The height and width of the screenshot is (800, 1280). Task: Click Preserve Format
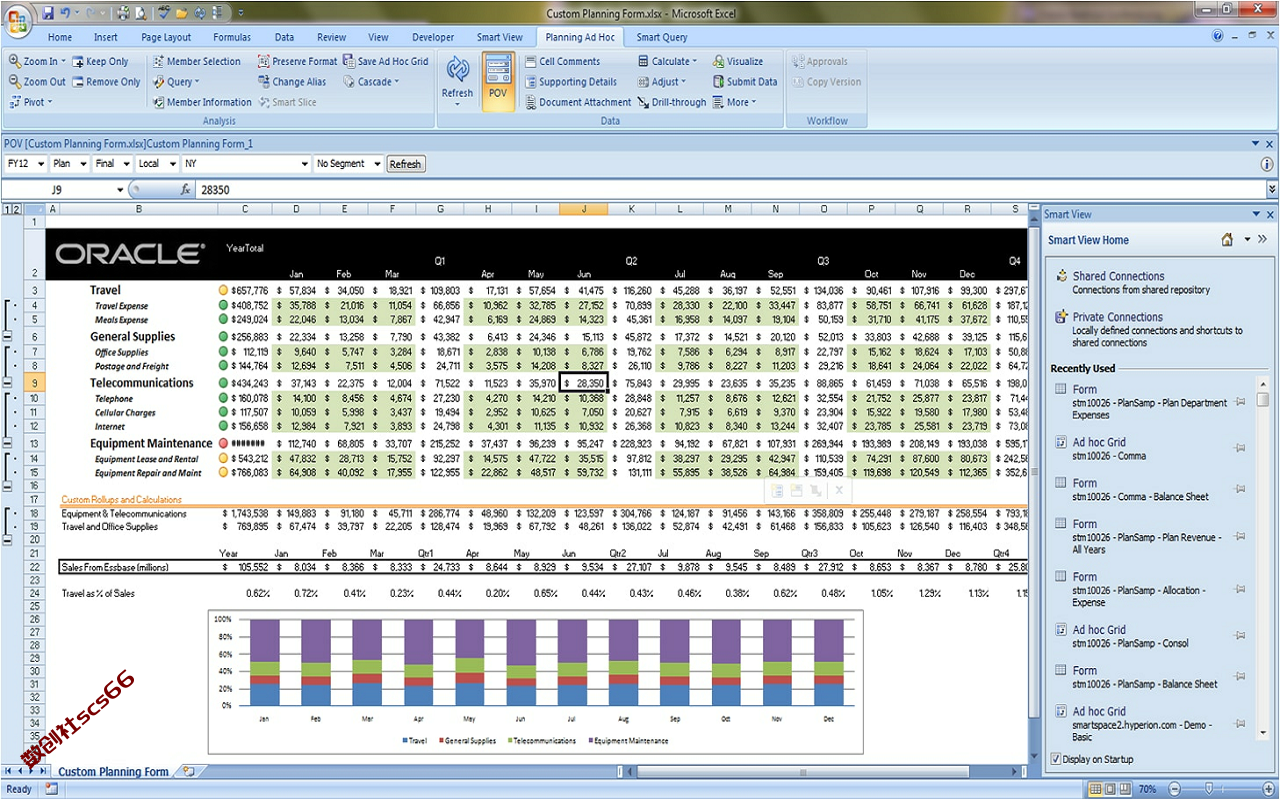click(297, 61)
